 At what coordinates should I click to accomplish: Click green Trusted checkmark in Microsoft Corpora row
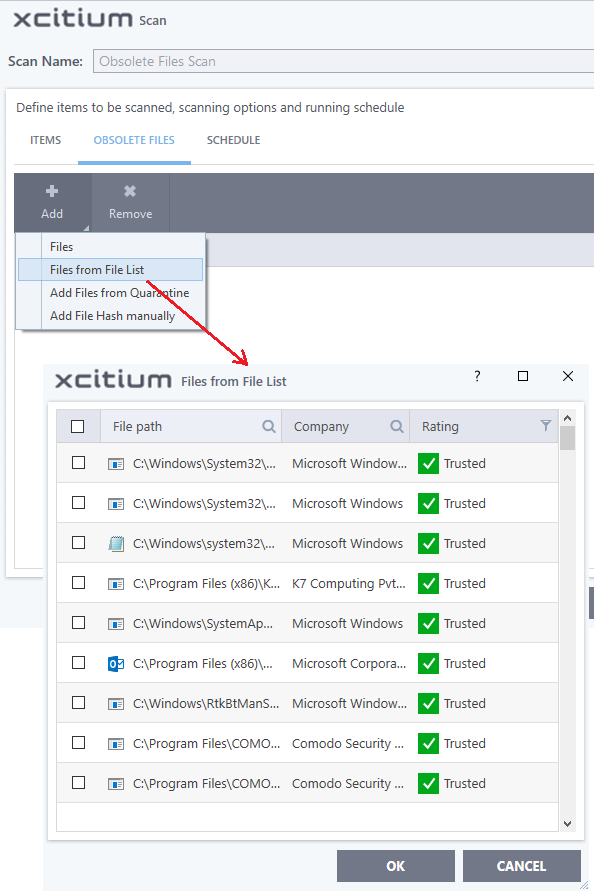(428, 663)
